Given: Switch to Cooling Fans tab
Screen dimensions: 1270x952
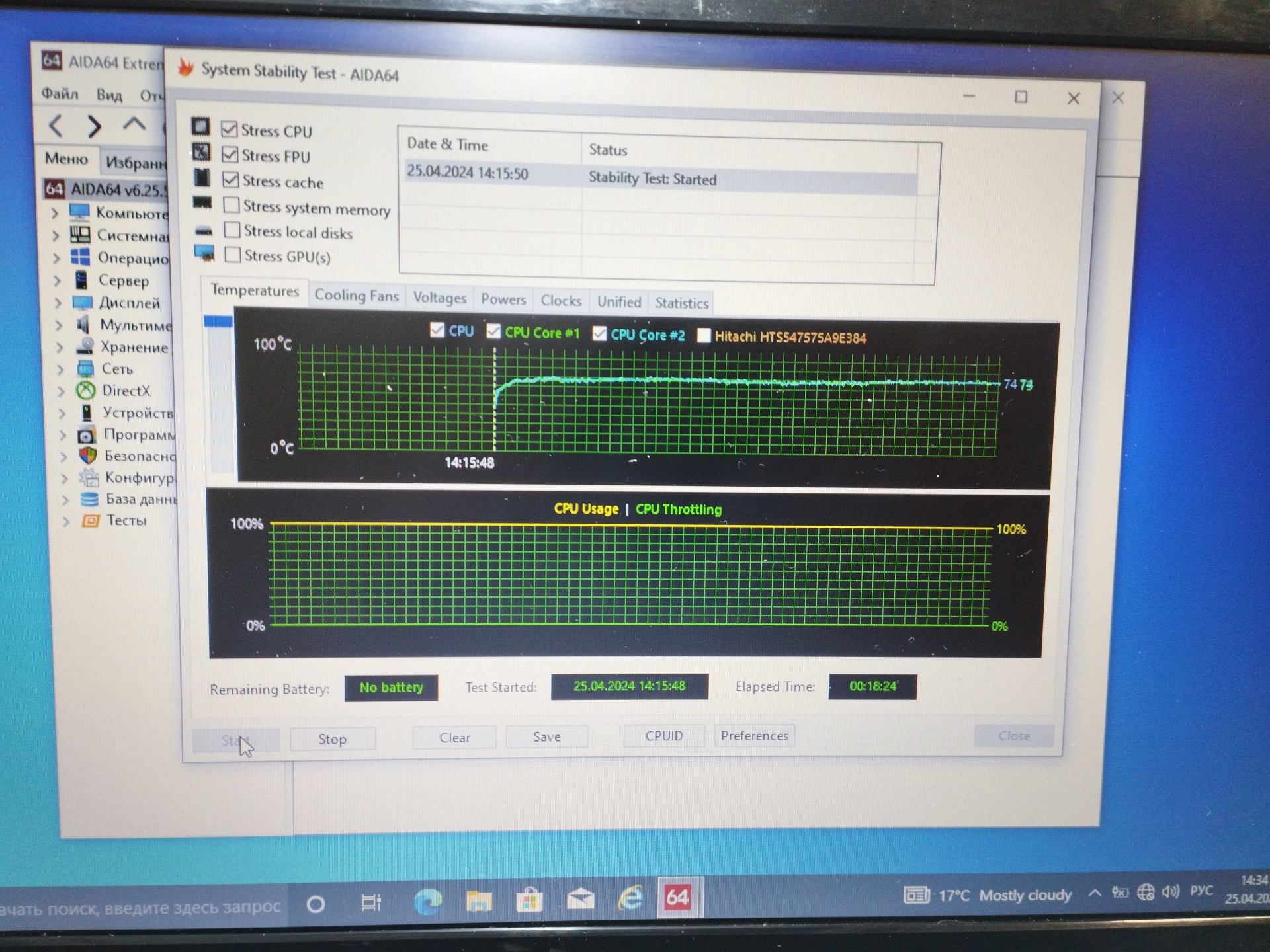Looking at the screenshot, I should pyautogui.click(x=357, y=296).
